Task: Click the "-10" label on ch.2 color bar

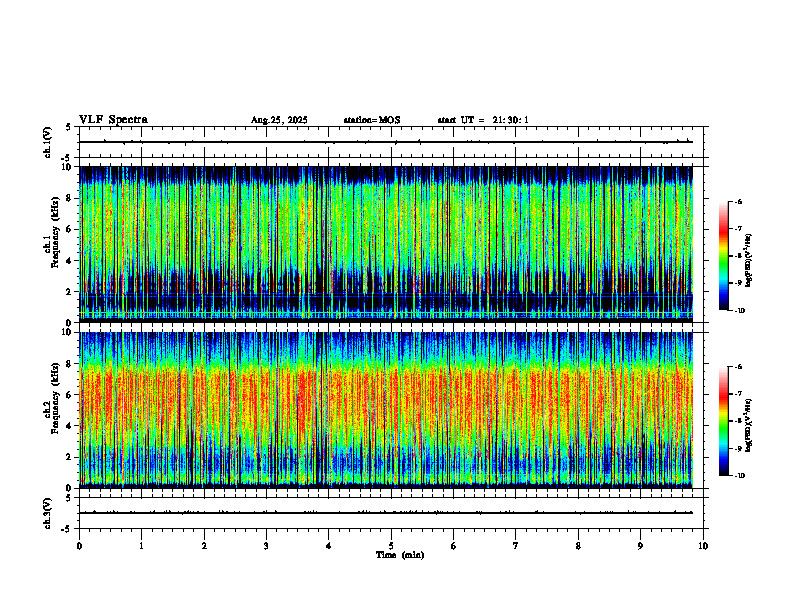Action: pyautogui.click(x=739, y=476)
